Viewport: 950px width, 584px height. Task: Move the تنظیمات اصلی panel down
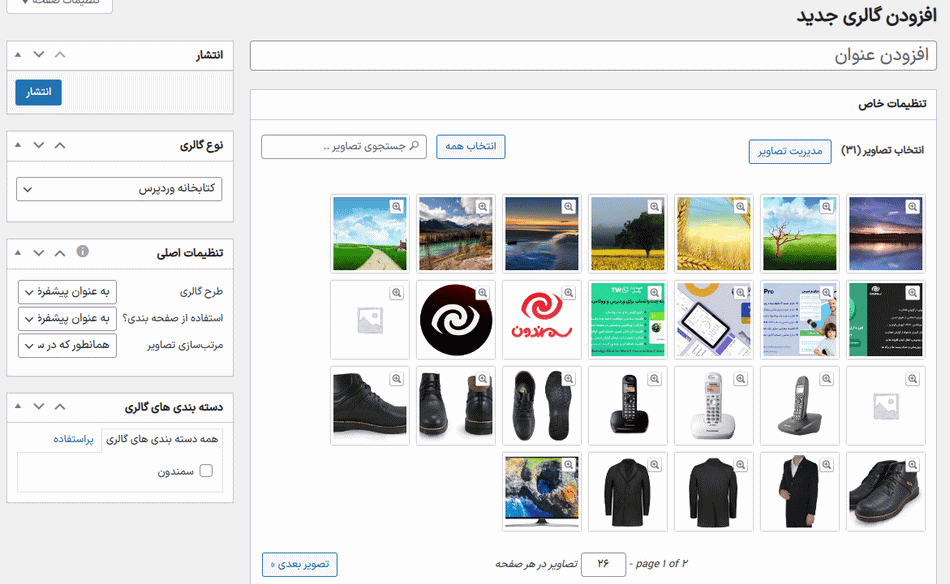[39, 253]
